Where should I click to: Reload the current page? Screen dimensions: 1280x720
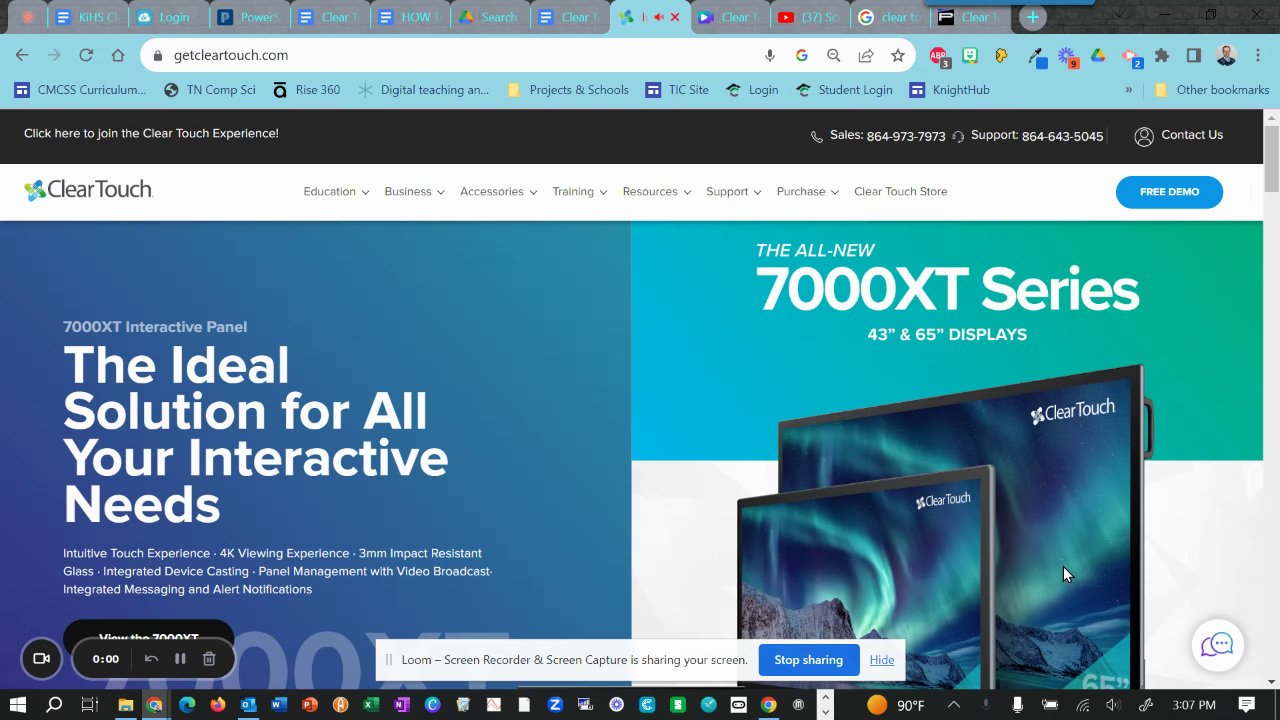(86, 55)
